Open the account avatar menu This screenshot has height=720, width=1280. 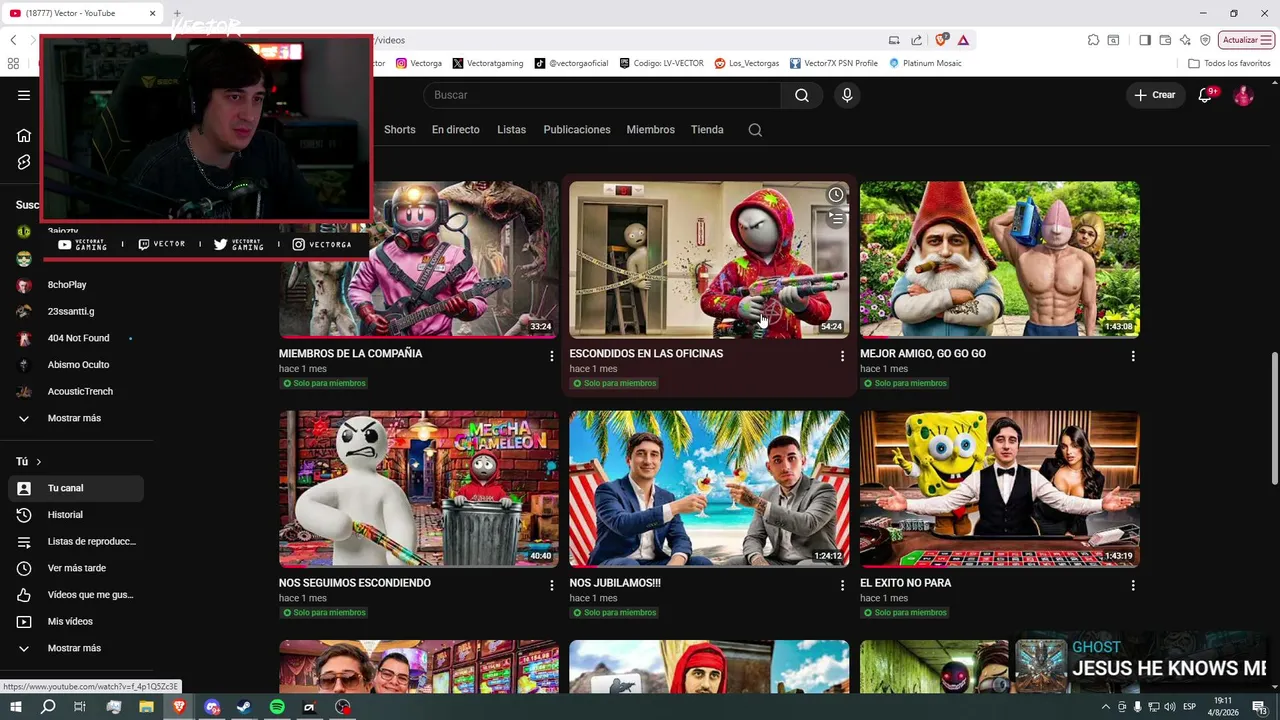pos(1243,95)
